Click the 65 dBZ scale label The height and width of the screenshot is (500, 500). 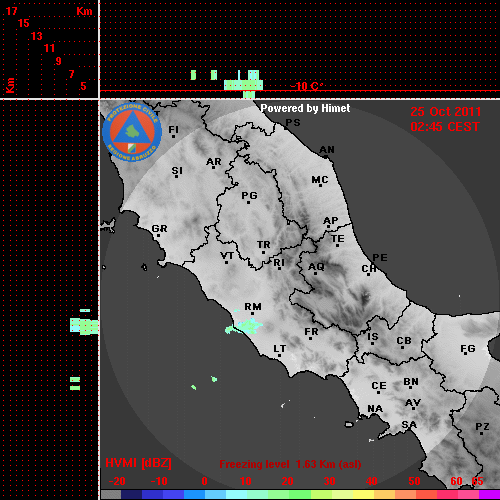coord(477,481)
